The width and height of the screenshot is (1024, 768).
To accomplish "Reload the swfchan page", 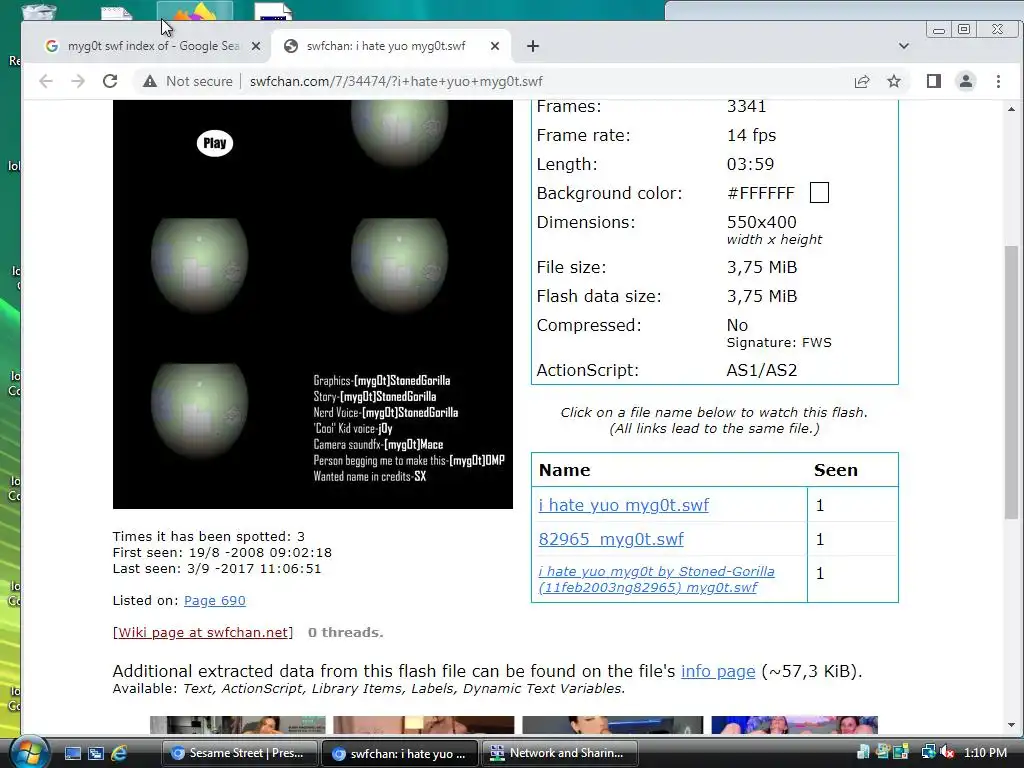I will (110, 81).
